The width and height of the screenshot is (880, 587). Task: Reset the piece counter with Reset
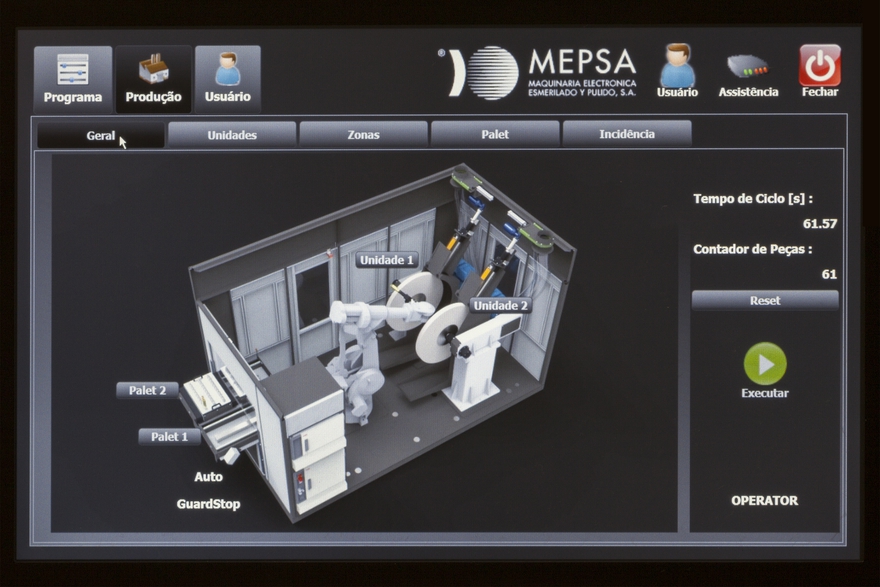[765, 300]
